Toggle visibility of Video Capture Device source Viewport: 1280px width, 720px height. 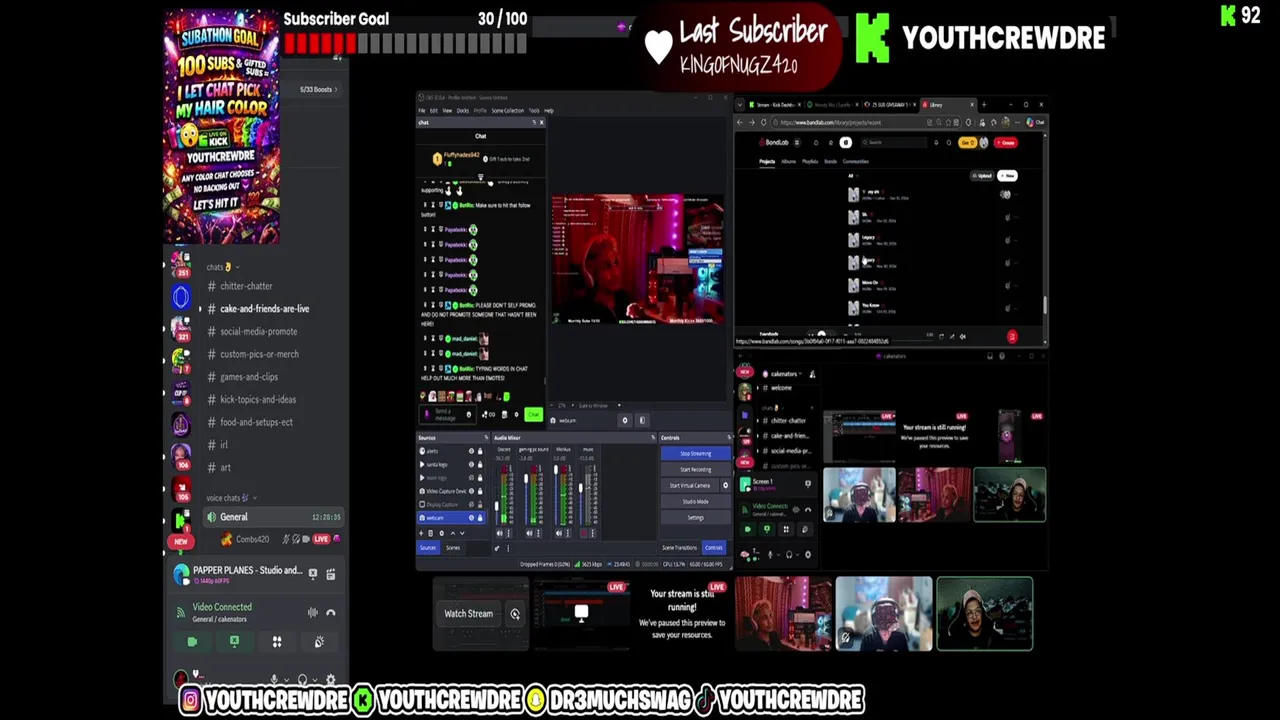pyautogui.click(x=471, y=491)
